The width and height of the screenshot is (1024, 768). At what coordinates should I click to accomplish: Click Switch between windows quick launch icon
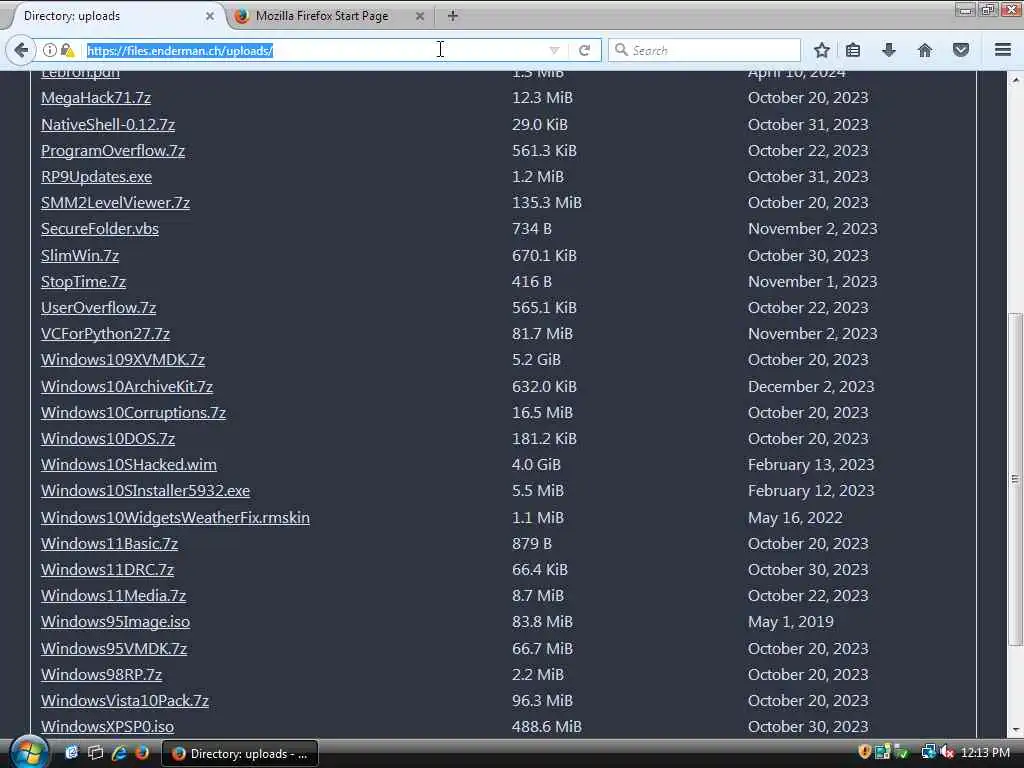click(95, 753)
